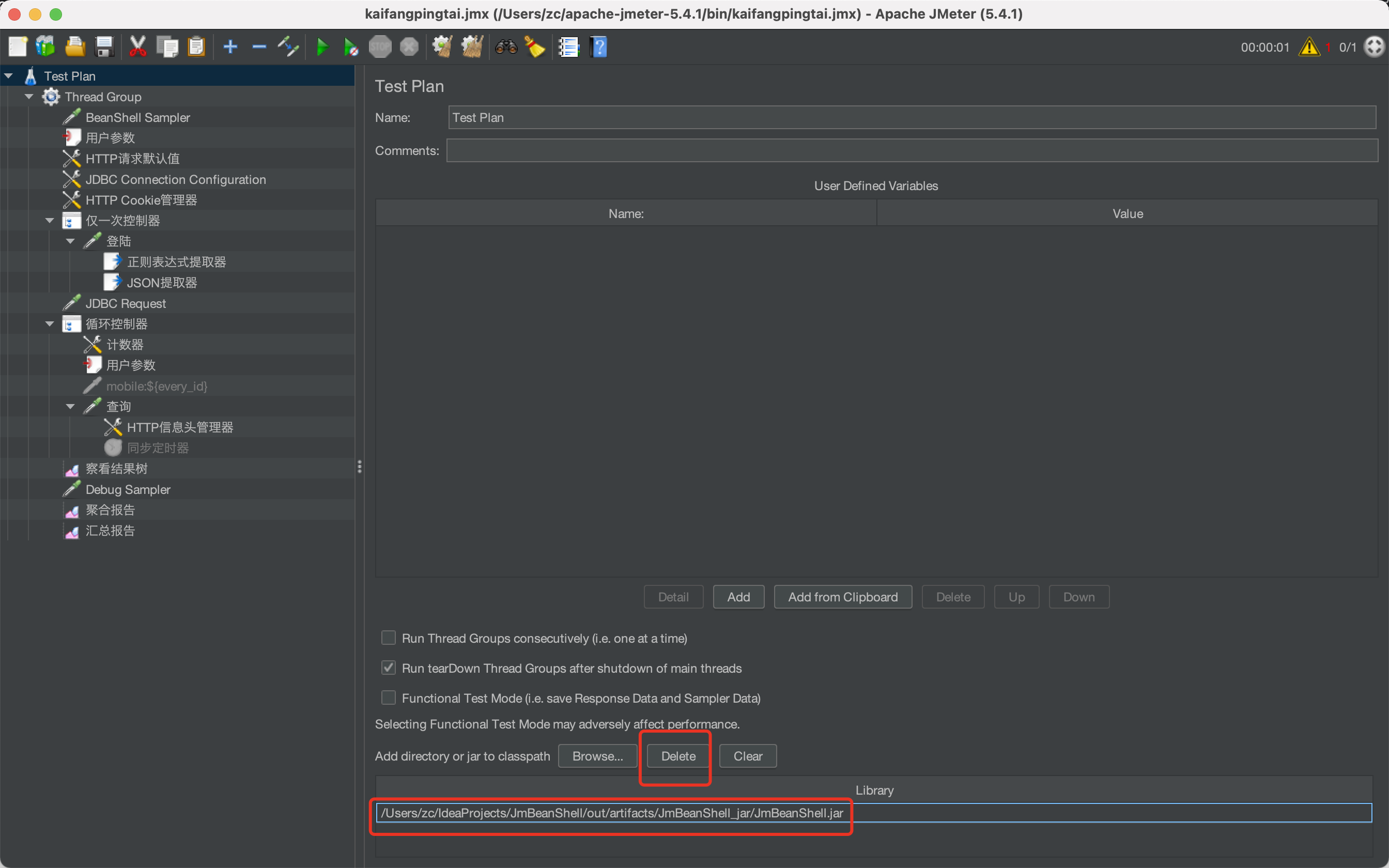
Task: Enable Run Thread Groups consecutively checkbox
Action: pos(388,637)
